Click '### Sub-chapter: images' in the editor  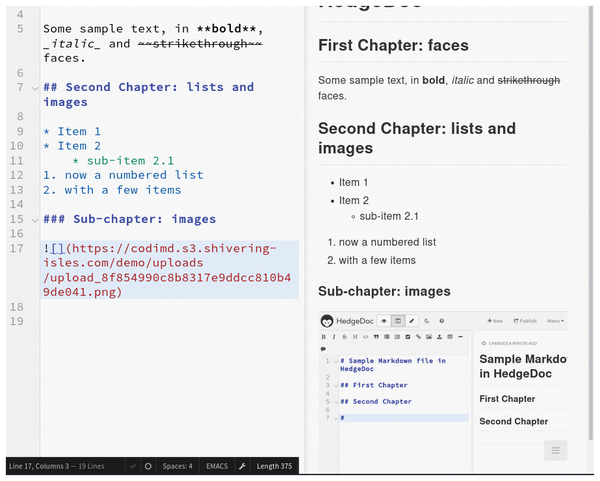click(x=129, y=219)
